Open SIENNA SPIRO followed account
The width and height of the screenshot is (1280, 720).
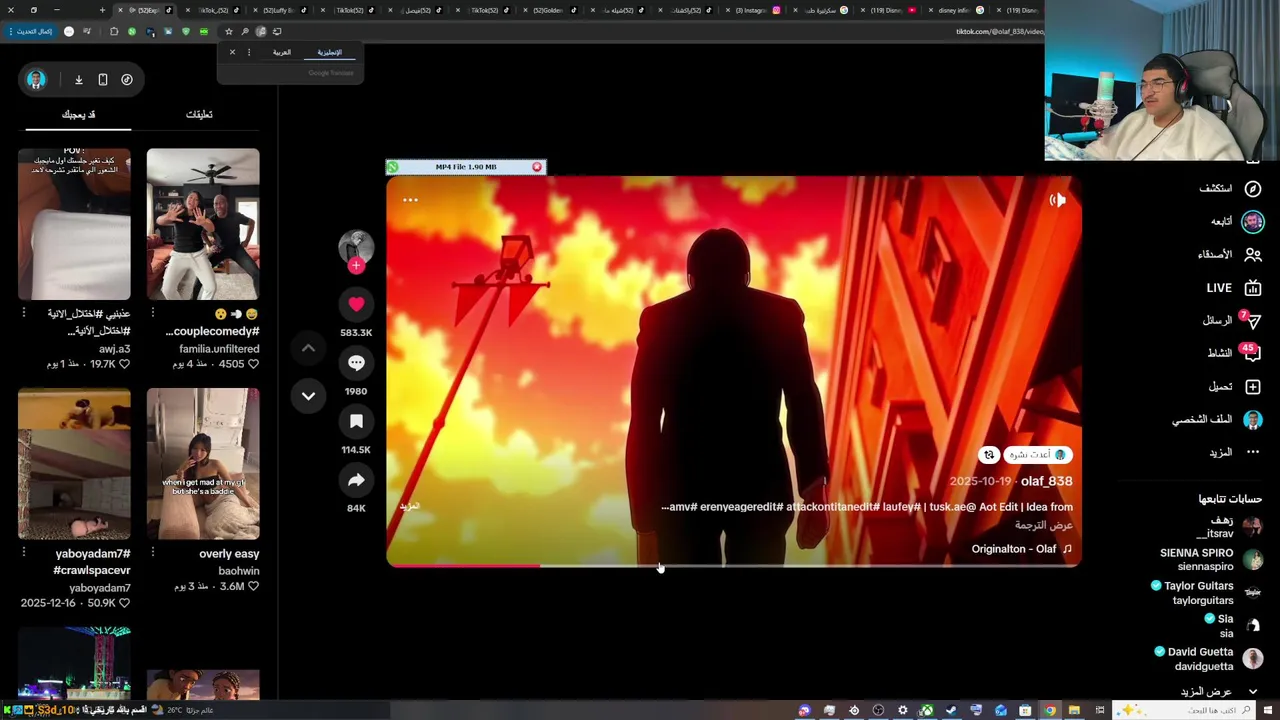1211,560
